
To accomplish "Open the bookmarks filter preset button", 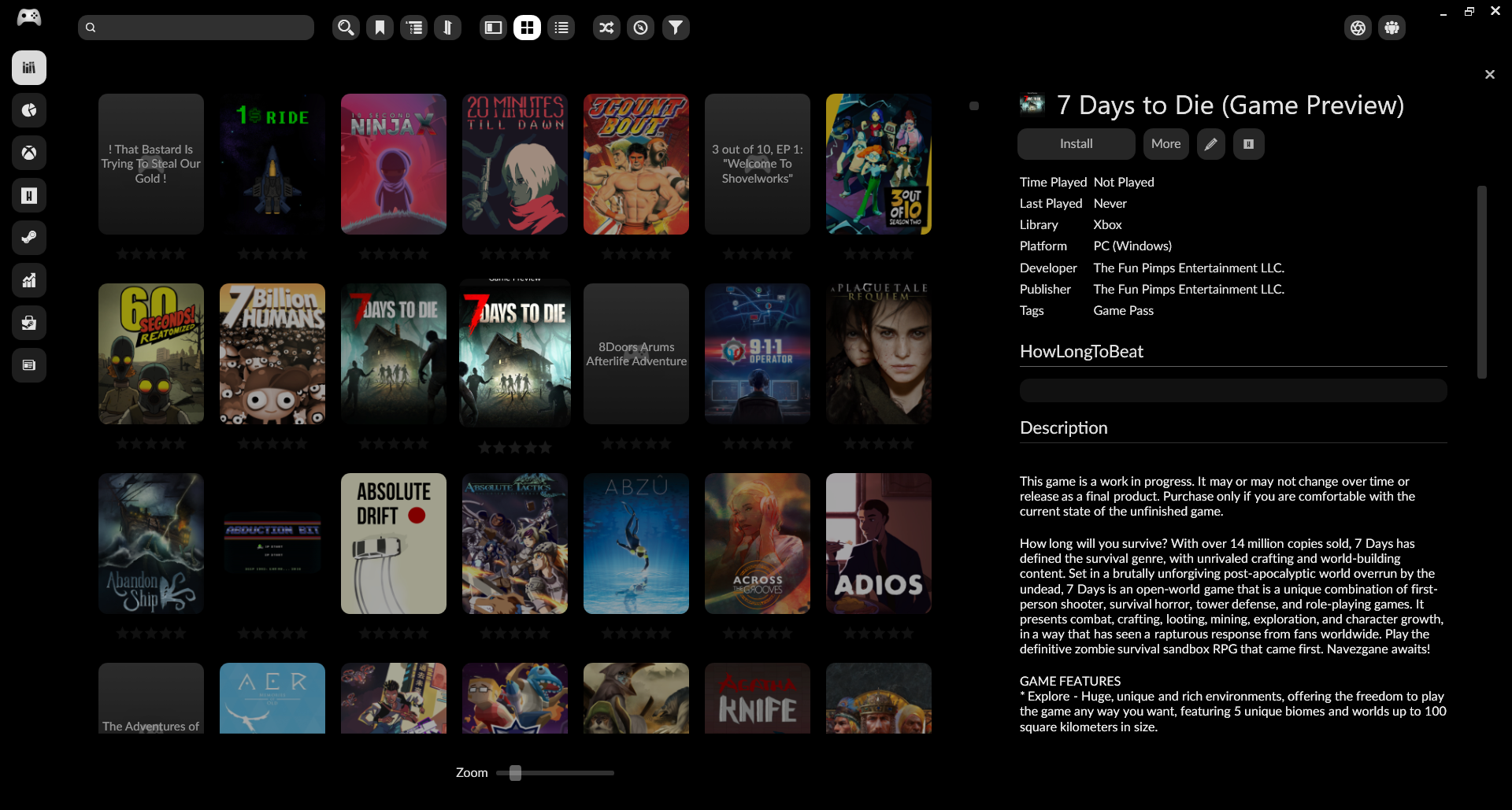I will 380,28.
